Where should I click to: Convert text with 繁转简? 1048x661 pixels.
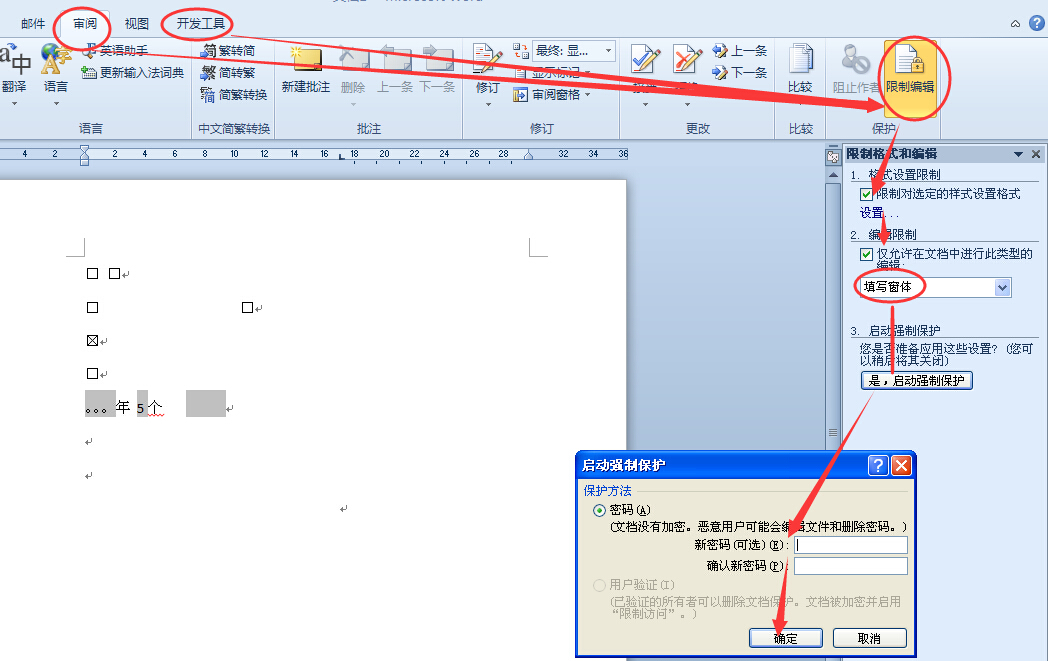click(228, 51)
